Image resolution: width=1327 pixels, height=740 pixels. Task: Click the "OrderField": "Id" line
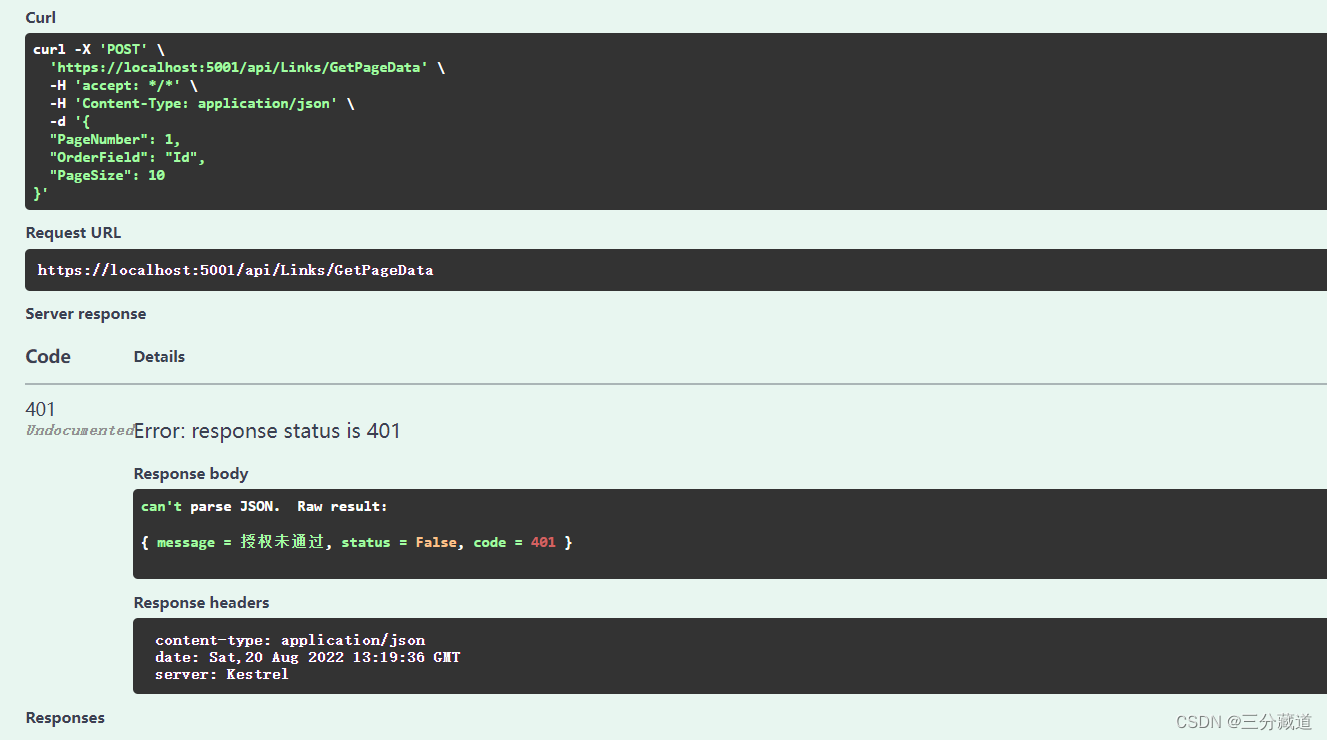coord(127,157)
